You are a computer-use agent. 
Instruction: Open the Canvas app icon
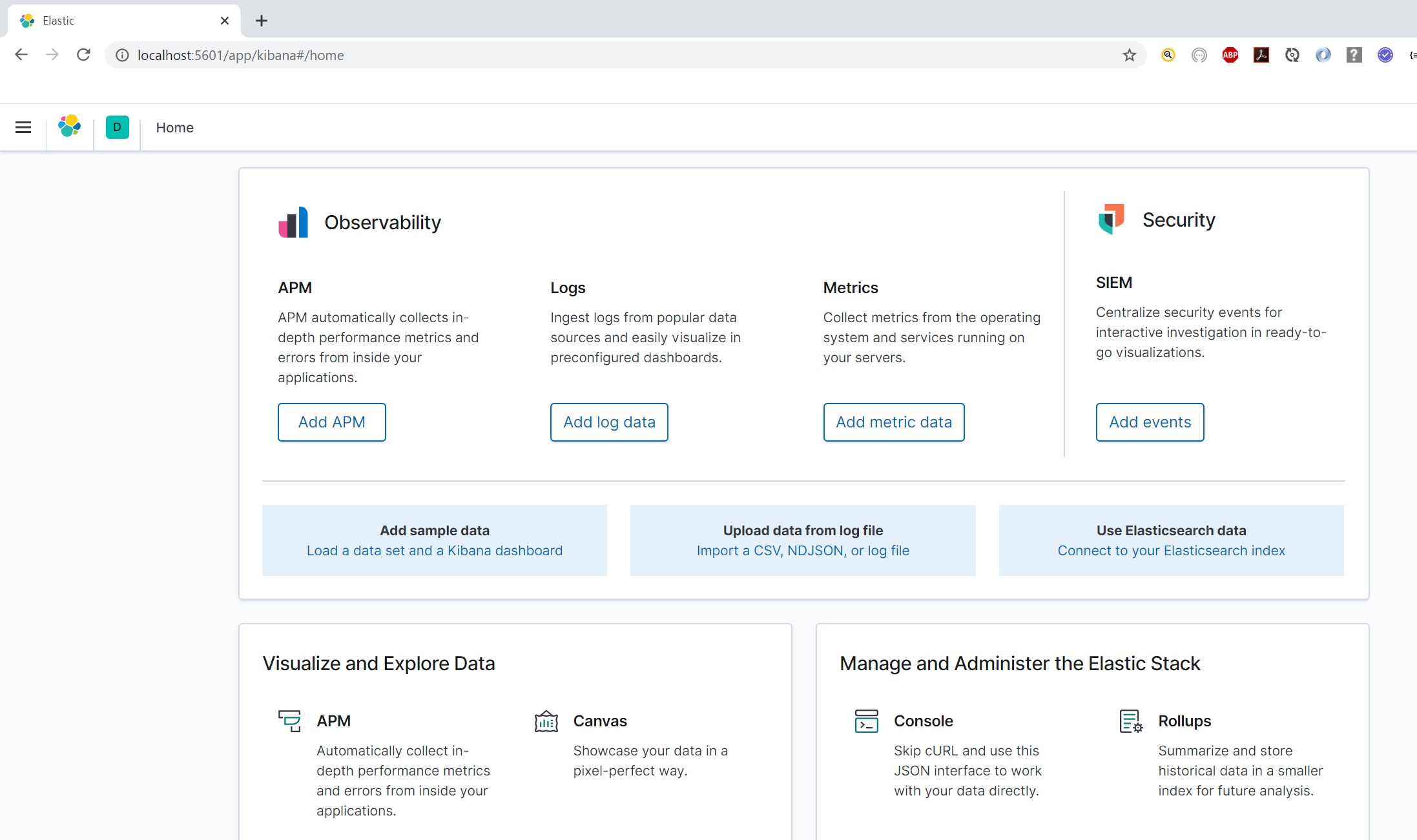click(x=546, y=721)
